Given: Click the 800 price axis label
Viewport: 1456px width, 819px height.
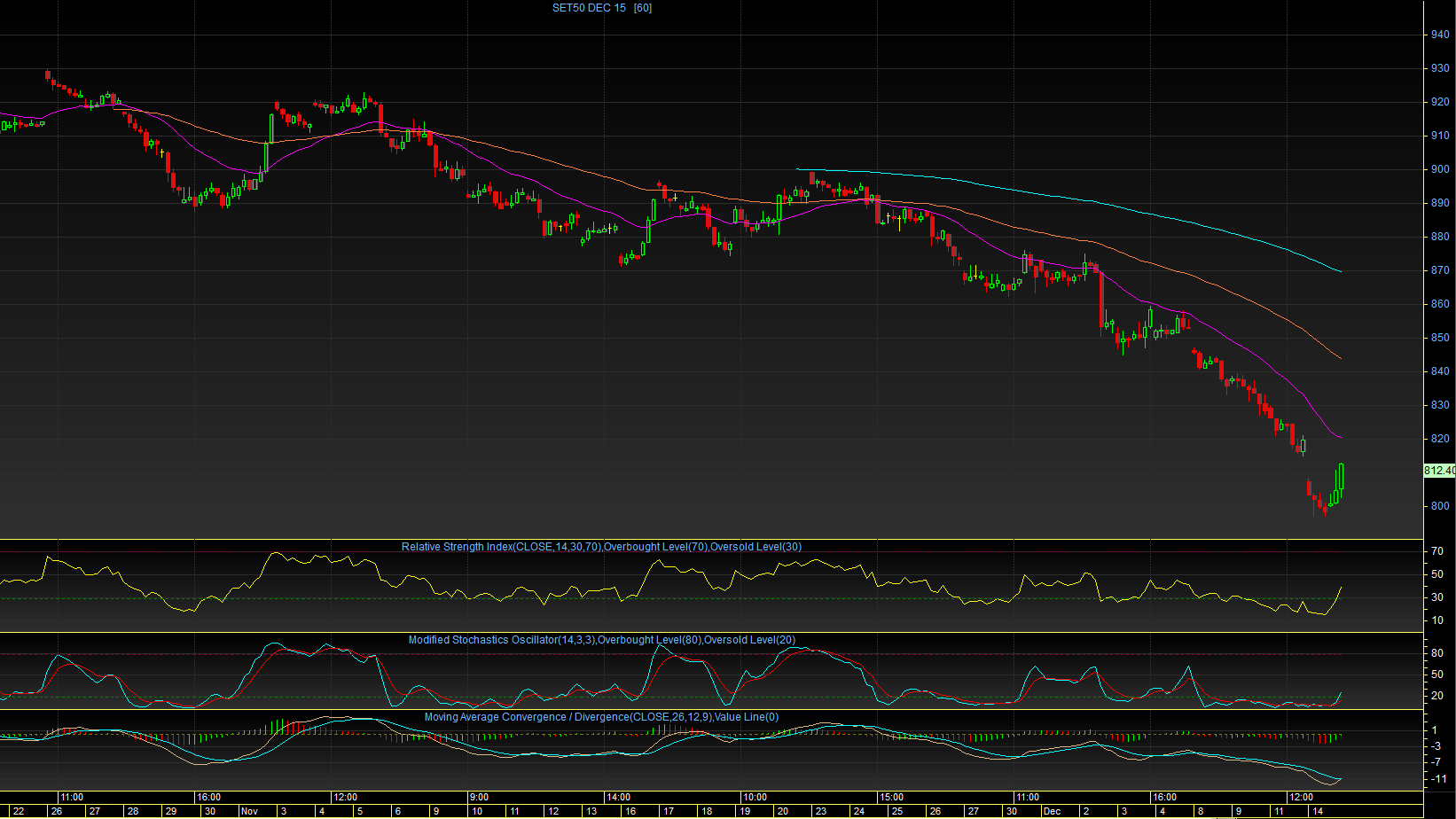Looking at the screenshot, I should point(1439,506).
